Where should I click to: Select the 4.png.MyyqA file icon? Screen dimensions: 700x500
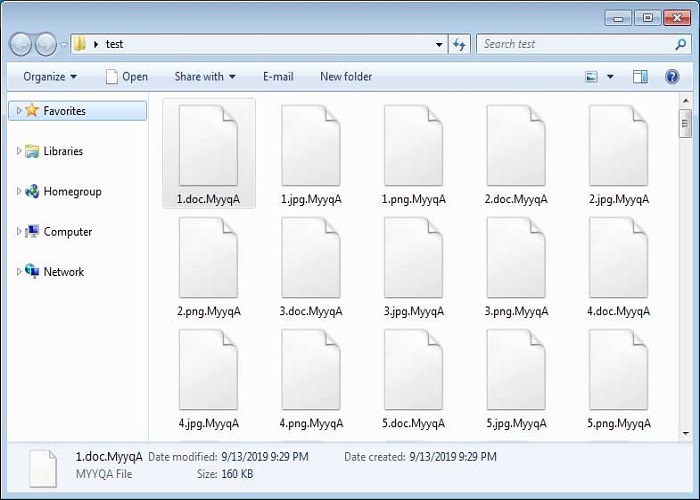point(311,370)
